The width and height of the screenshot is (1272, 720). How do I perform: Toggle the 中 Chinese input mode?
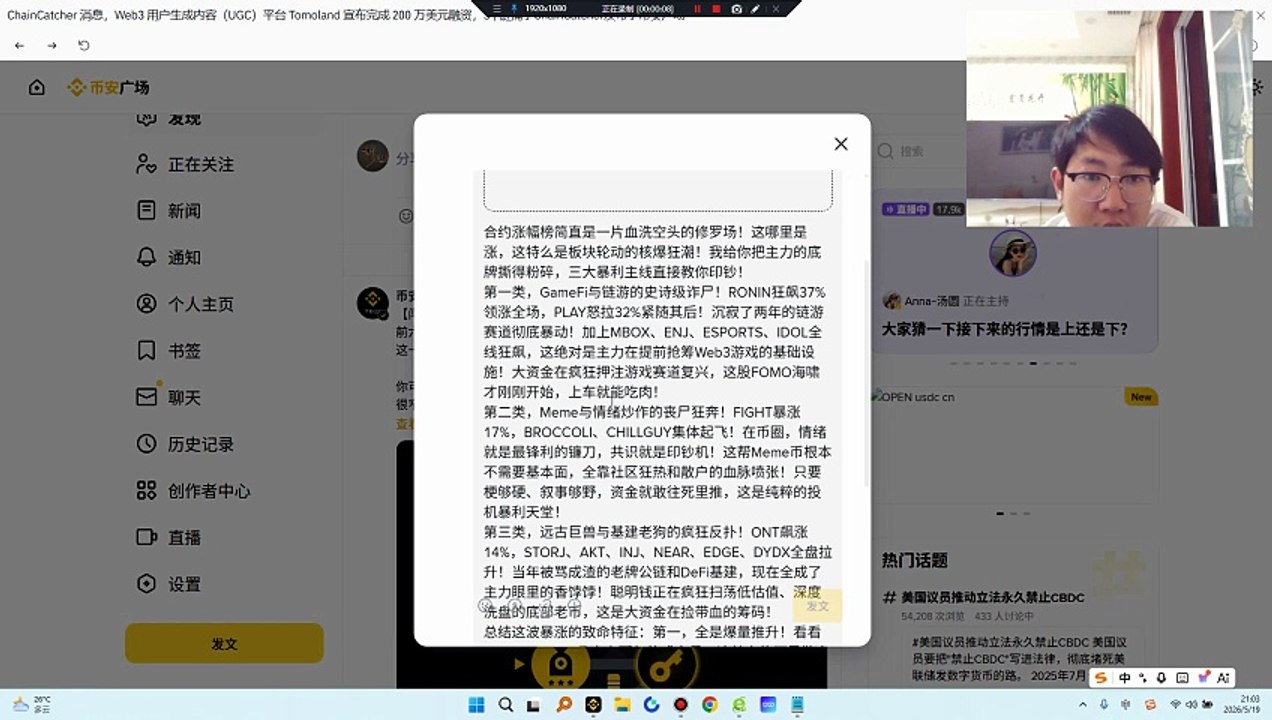coord(1125,678)
